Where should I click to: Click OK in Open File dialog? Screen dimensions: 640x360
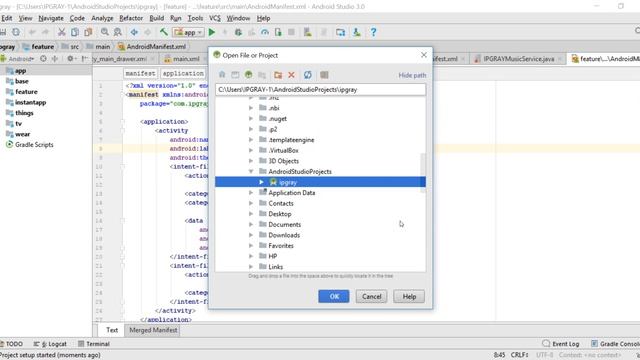point(334,296)
